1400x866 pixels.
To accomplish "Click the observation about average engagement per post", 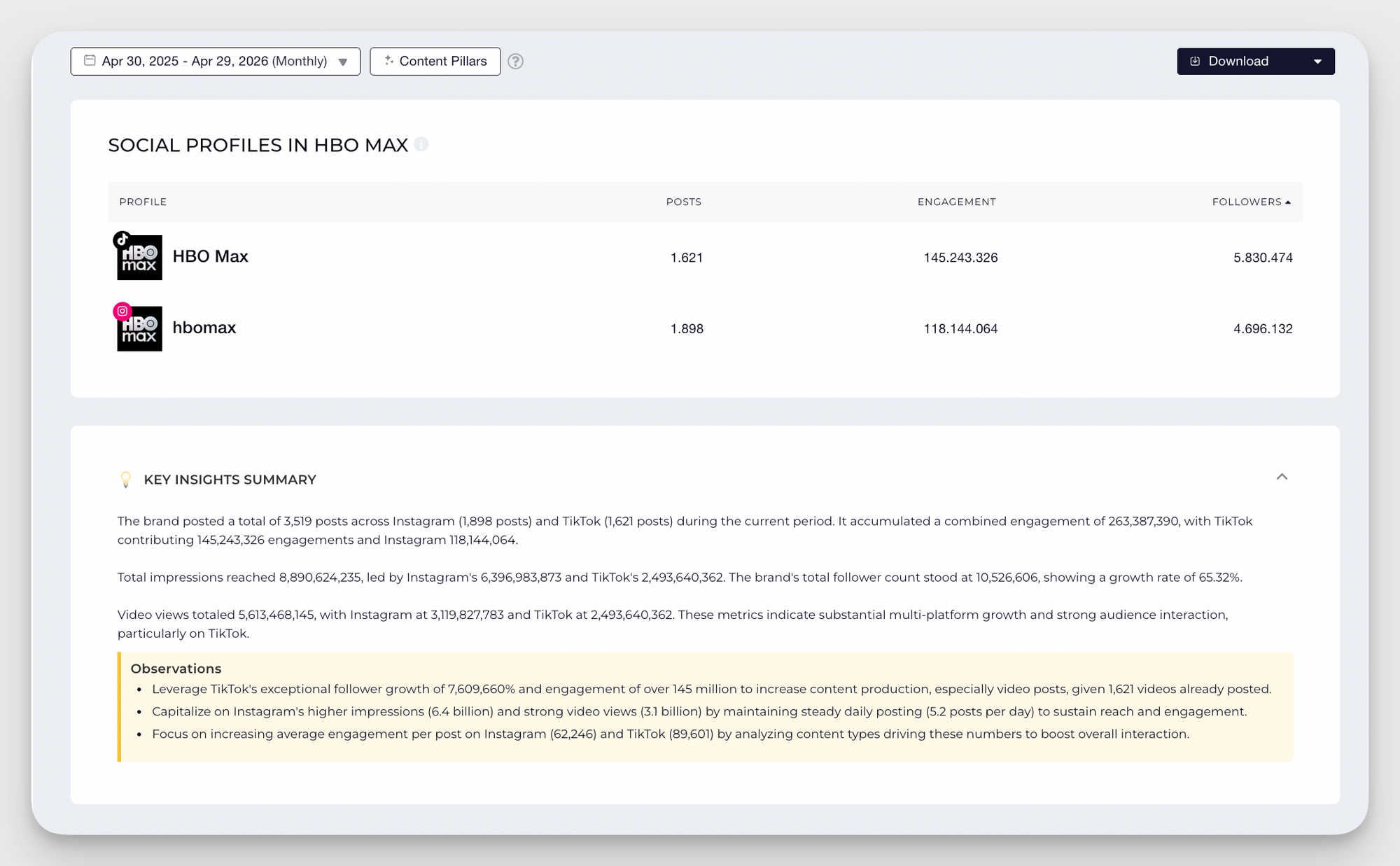I will pyautogui.click(x=671, y=734).
